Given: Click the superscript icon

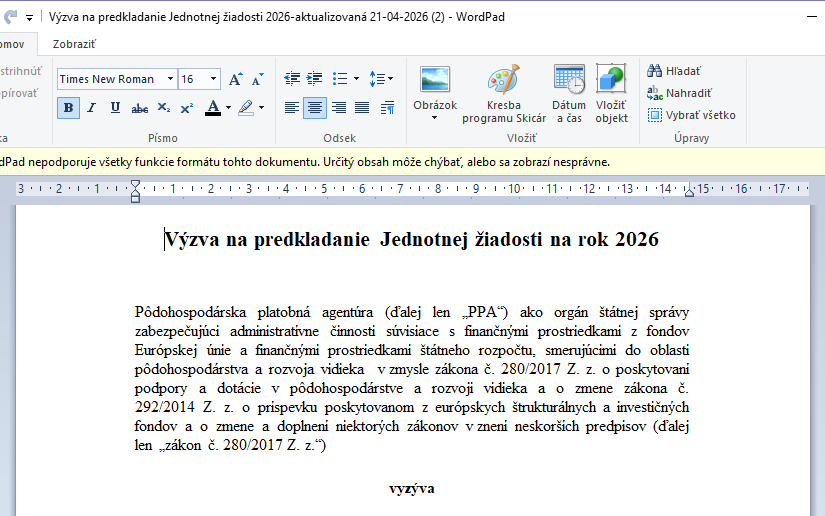Looking at the screenshot, I should pyautogui.click(x=186, y=108).
